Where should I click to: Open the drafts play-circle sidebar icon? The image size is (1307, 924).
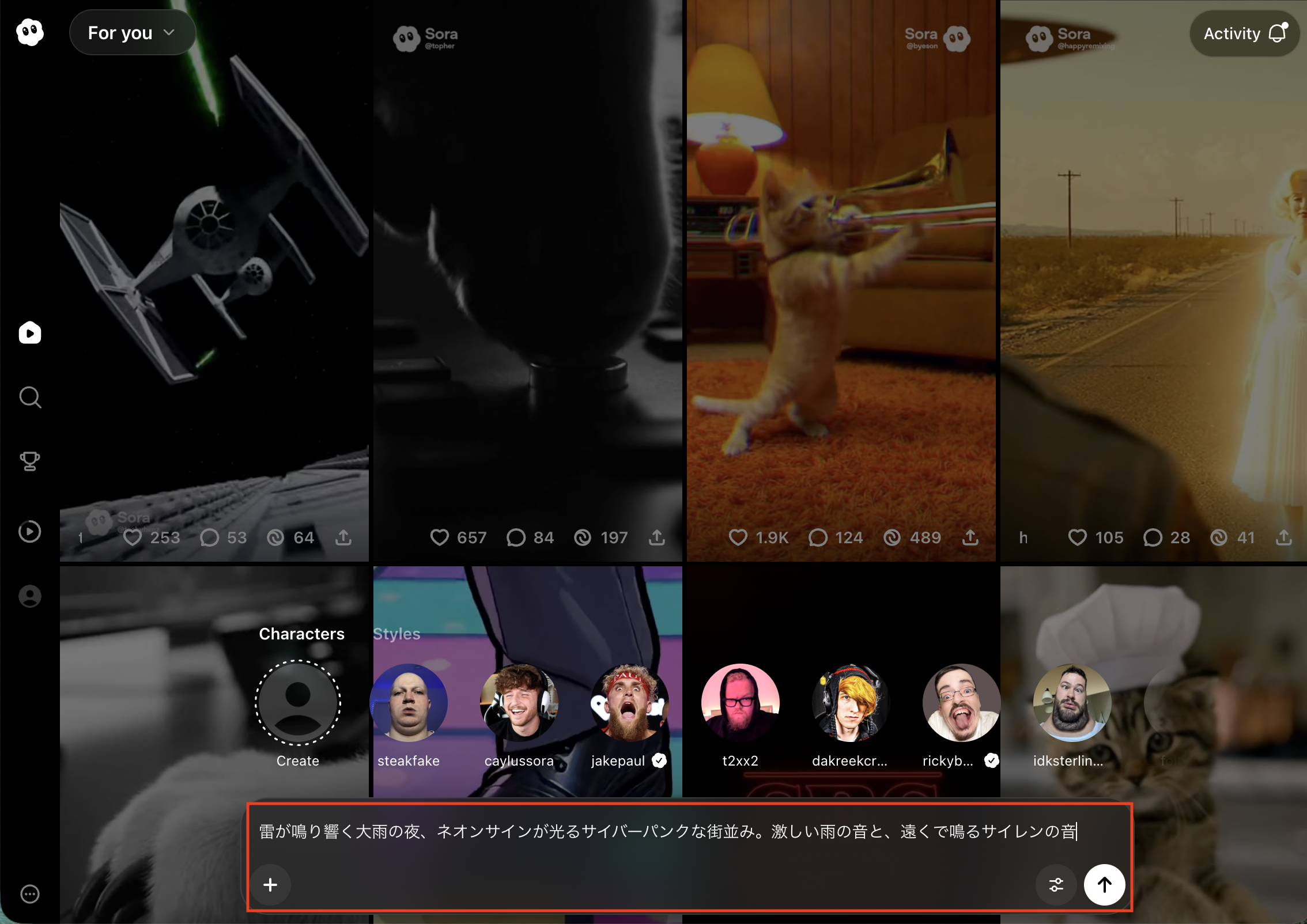[x=30, y=531]
